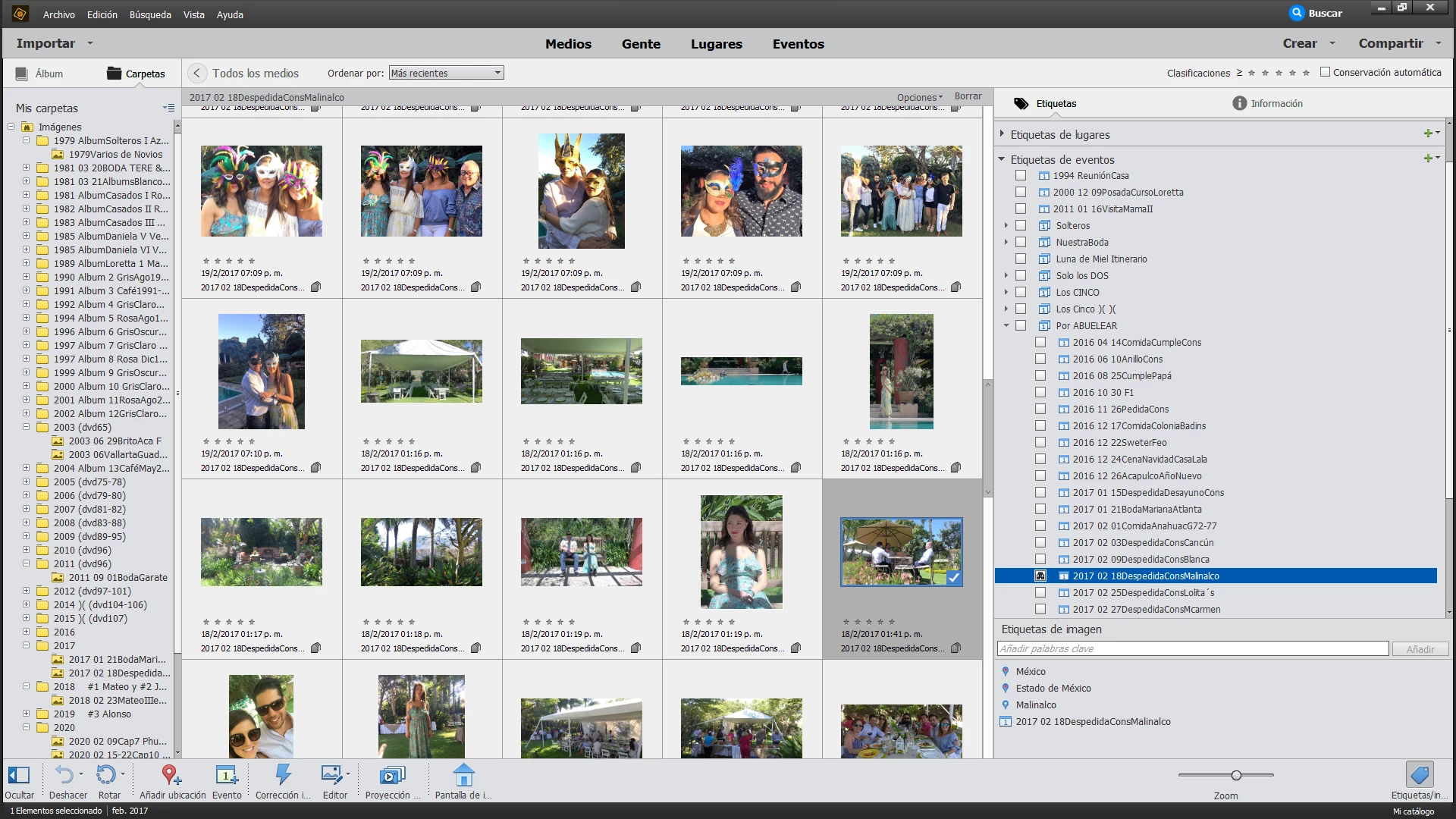The width and height of the screenshot is (1456, 819).
Task: Launch the Proyección slideshow icon
Action: point(391,776)
